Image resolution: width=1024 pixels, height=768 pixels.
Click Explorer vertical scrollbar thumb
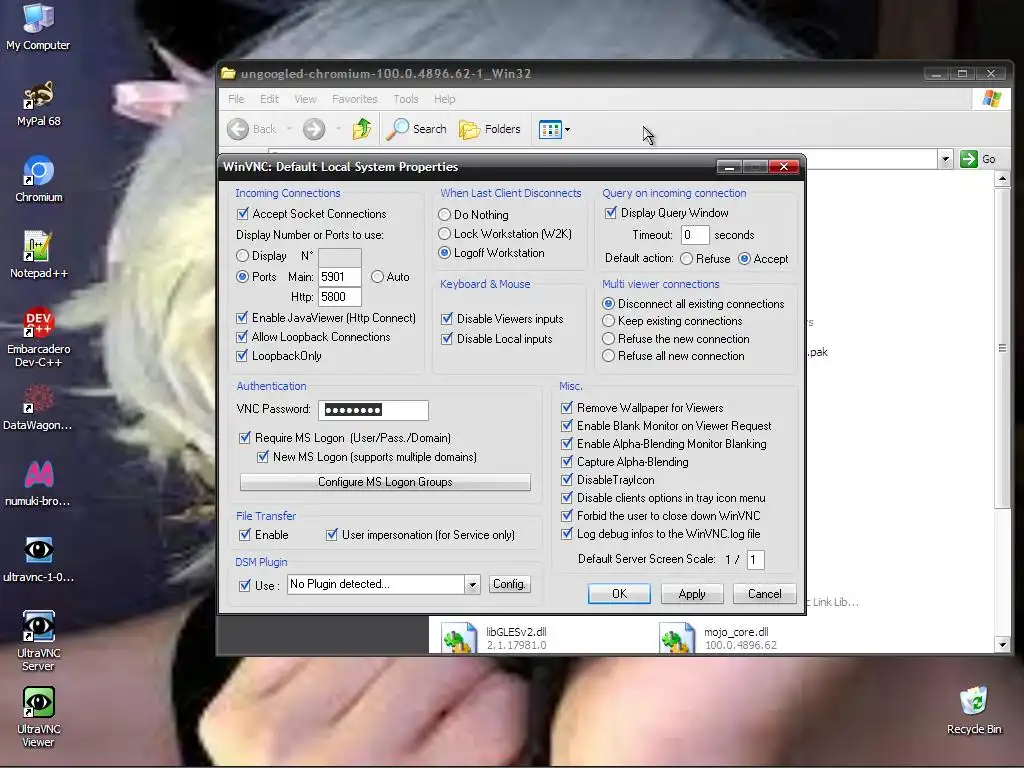(x=1002, y=348)
